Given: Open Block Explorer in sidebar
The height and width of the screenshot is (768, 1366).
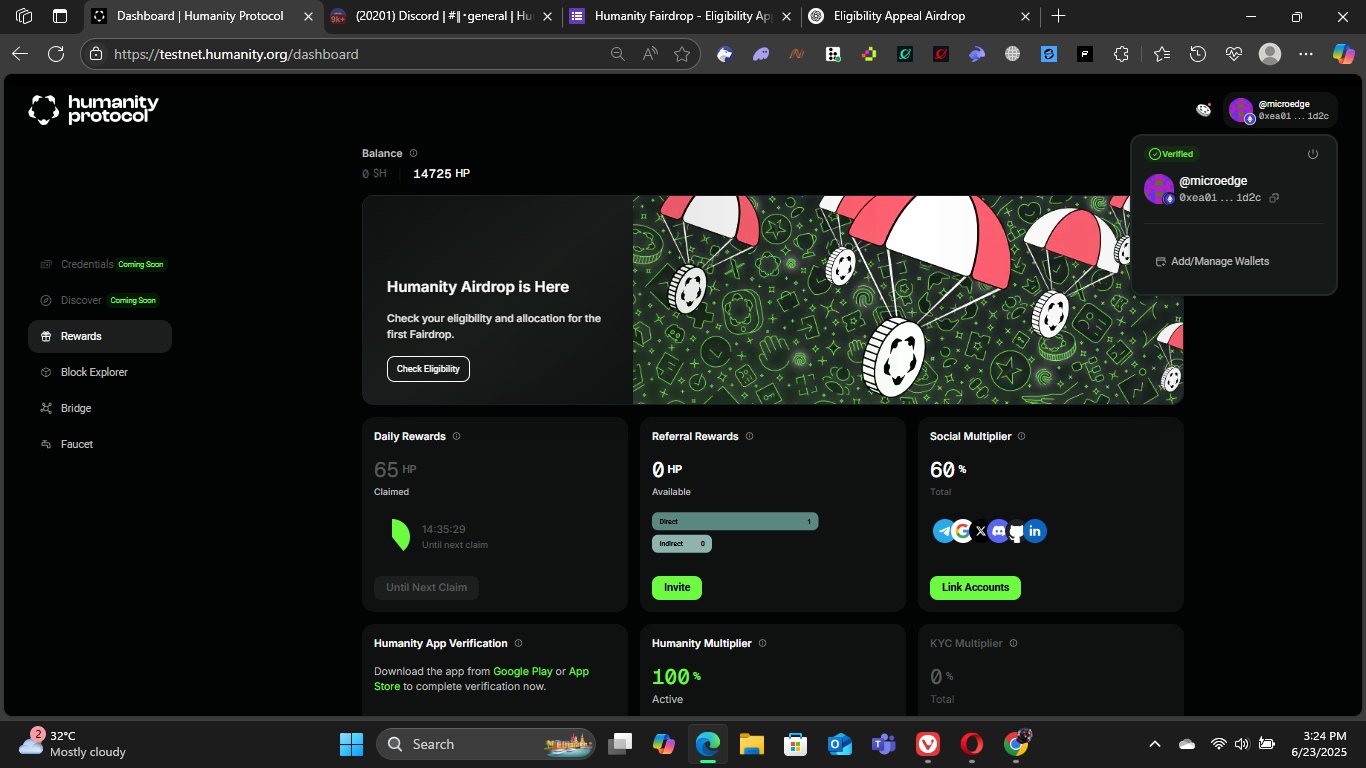Looking at the screenshot, I should click(94, 372).
